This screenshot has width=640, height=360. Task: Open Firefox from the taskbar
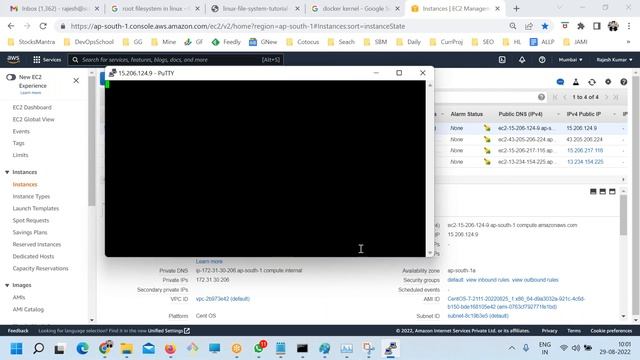[x=170, y=349]
